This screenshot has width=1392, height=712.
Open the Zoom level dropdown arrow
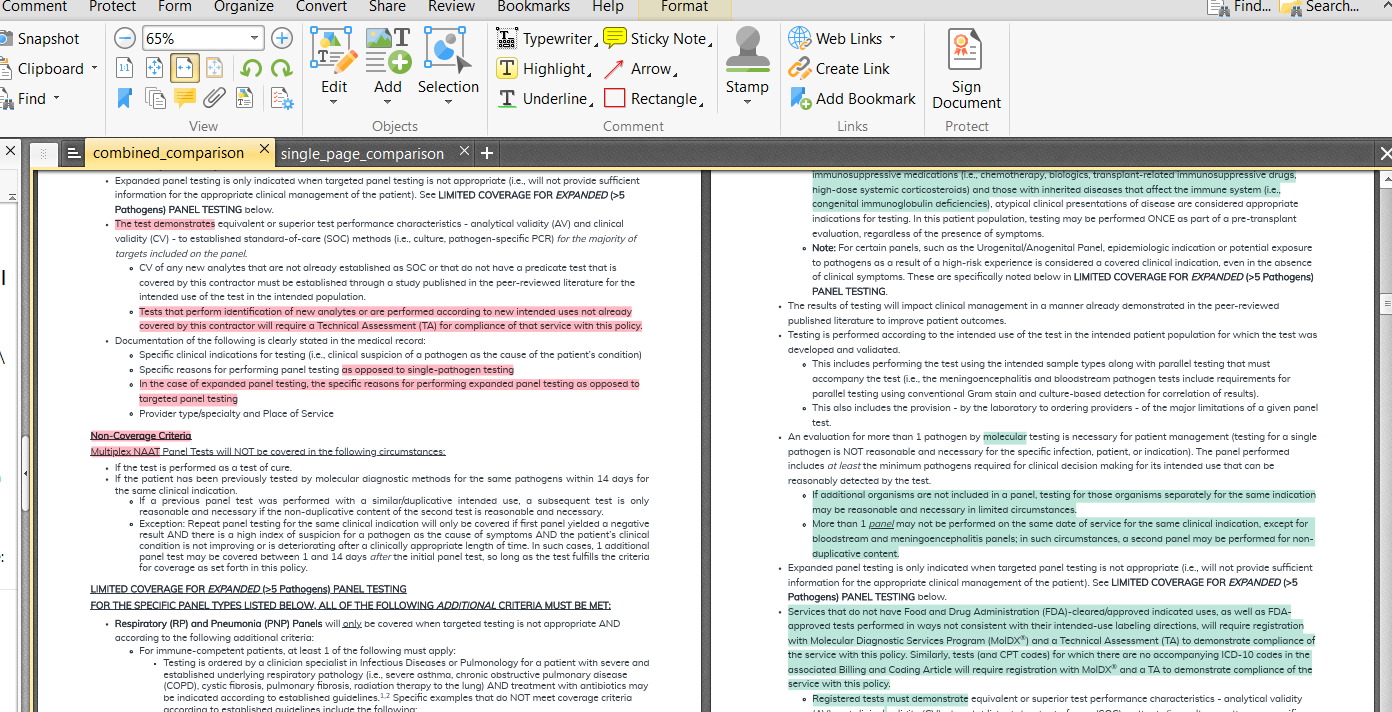click(x=255, y=39)
